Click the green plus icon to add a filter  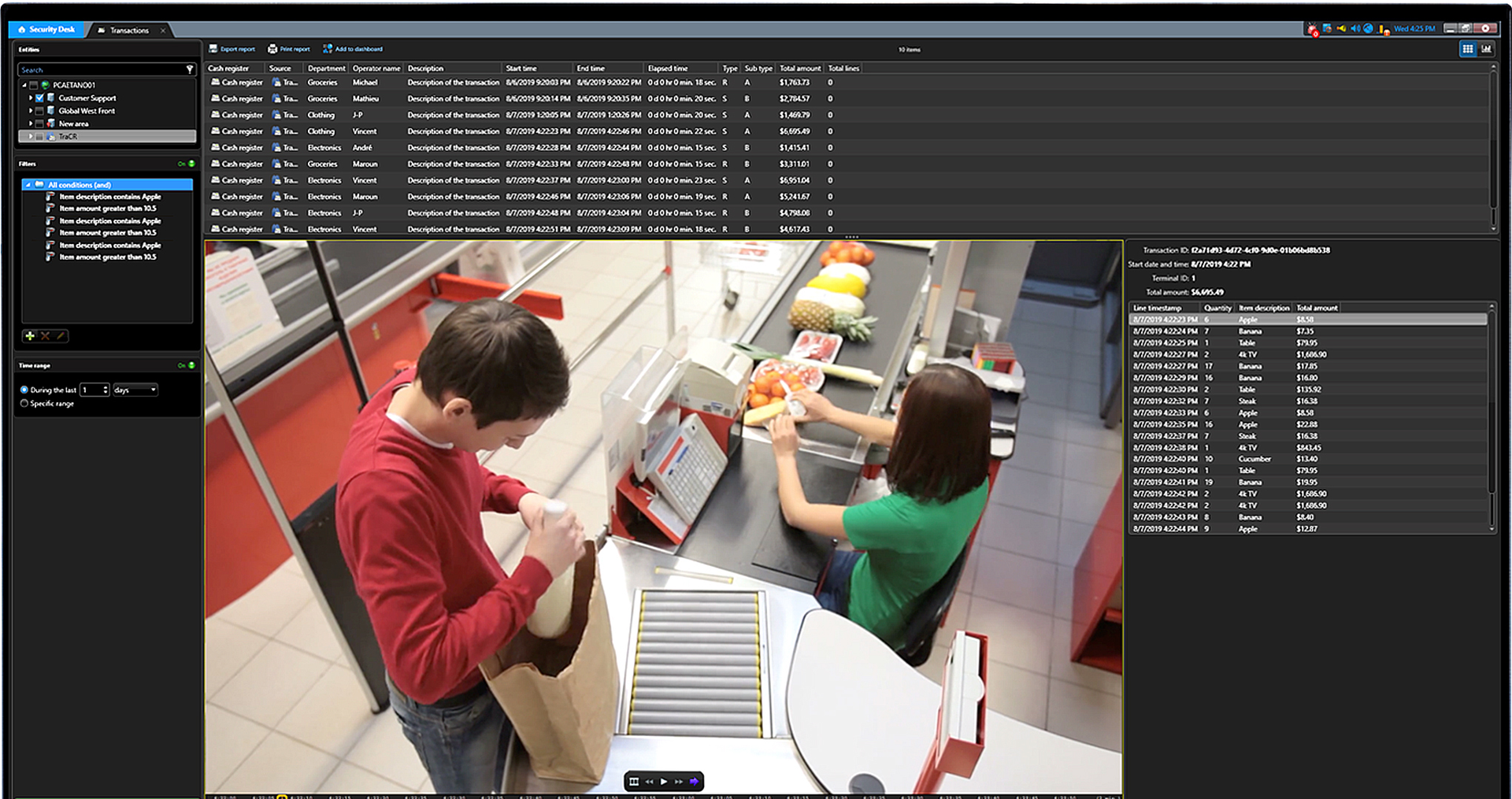coord(29,336)
